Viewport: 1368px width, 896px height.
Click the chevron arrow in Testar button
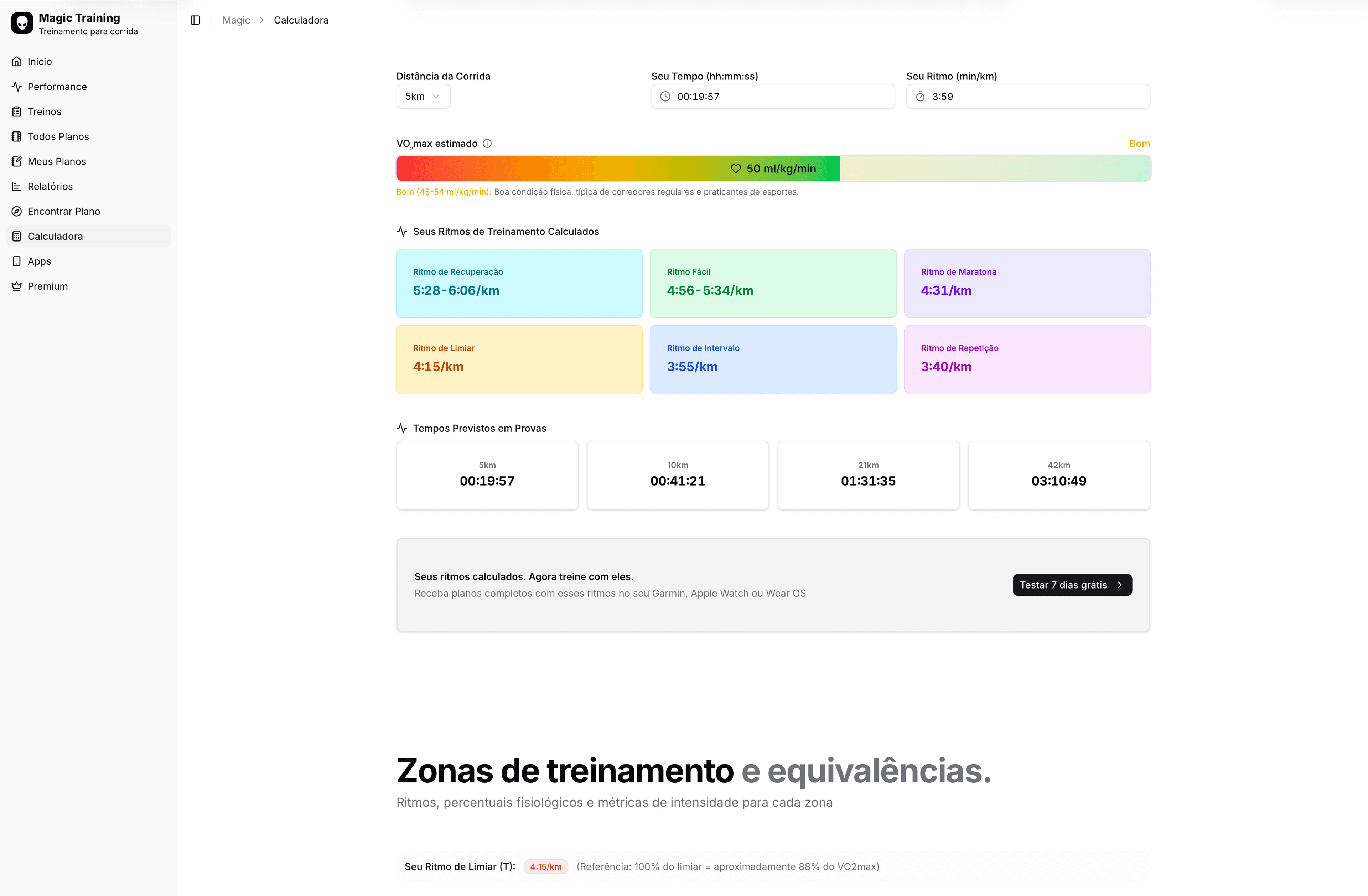pyautogui.click(x=1120, y=585)
